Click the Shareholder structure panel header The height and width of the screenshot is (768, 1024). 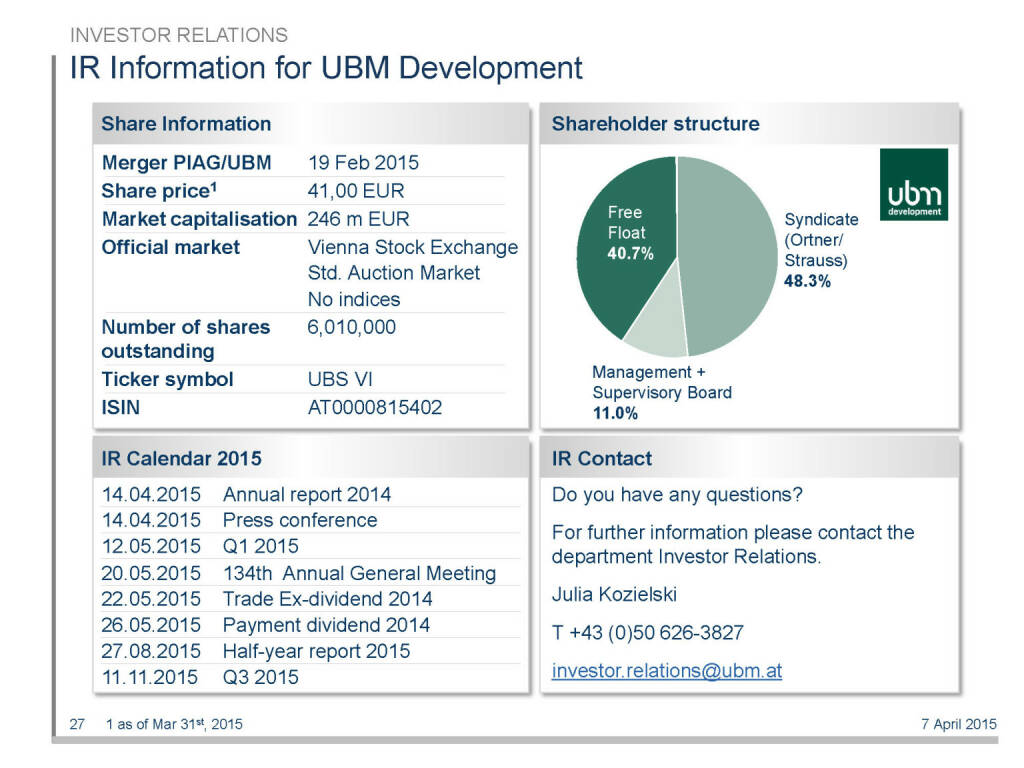[655, 124]
